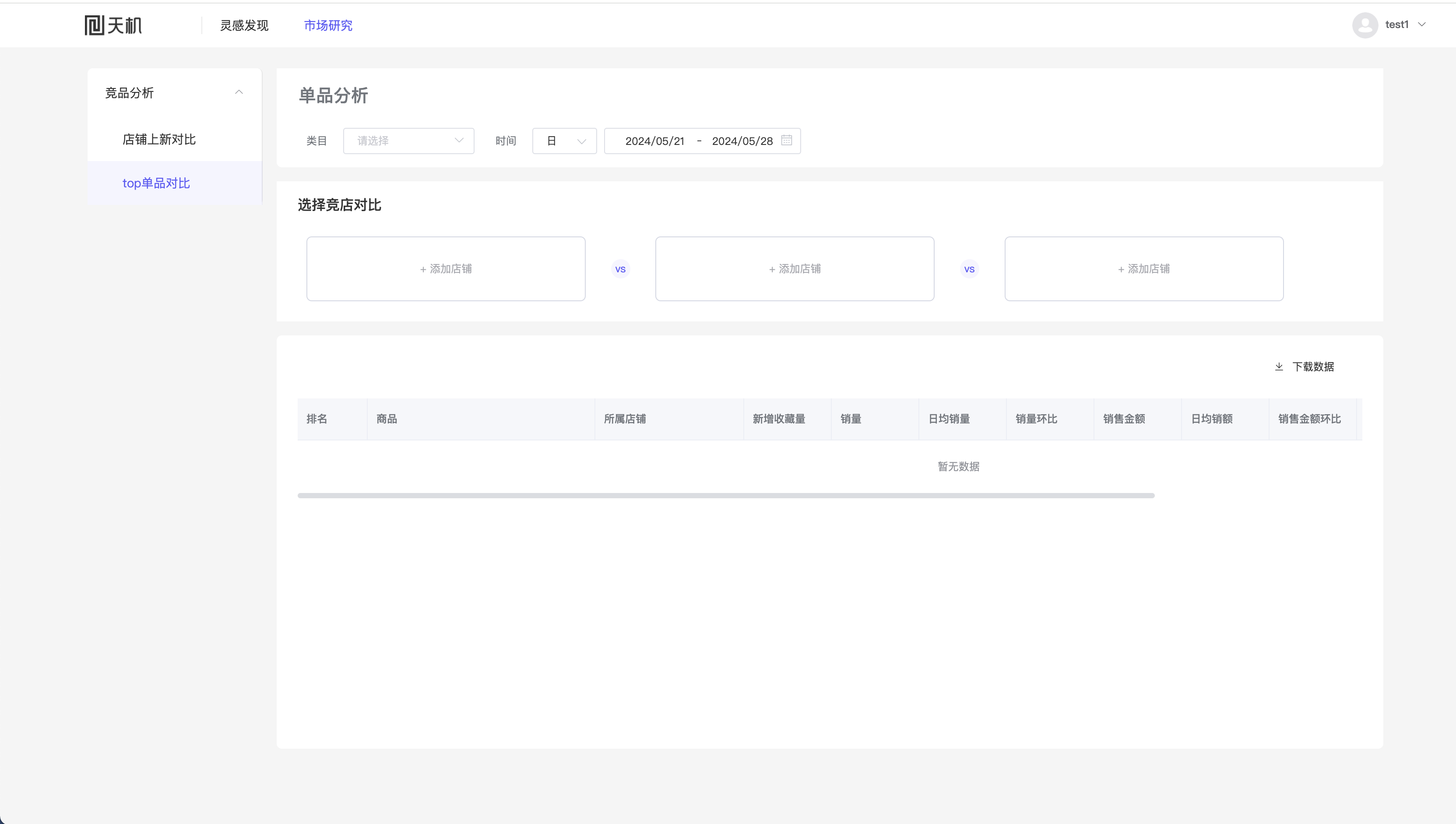Image resolution: width=1456 pixels, height=824 pixels.
Task: Click the start date 2024/05/21 field
Action: pyautogui.click(x=654, y=141)
